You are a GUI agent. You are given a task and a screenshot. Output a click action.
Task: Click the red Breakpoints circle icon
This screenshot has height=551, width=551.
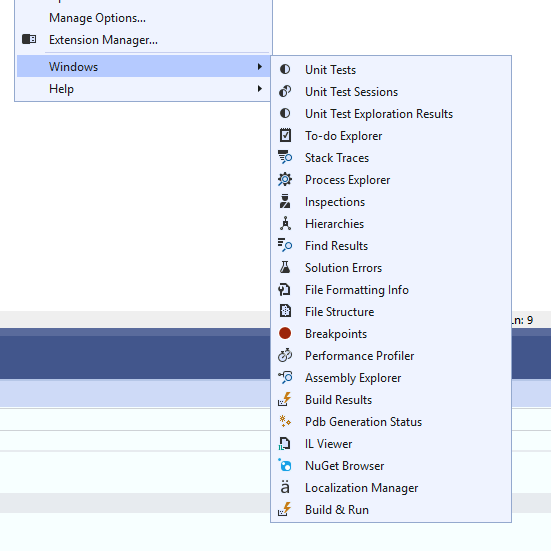(x=285, y=333)
